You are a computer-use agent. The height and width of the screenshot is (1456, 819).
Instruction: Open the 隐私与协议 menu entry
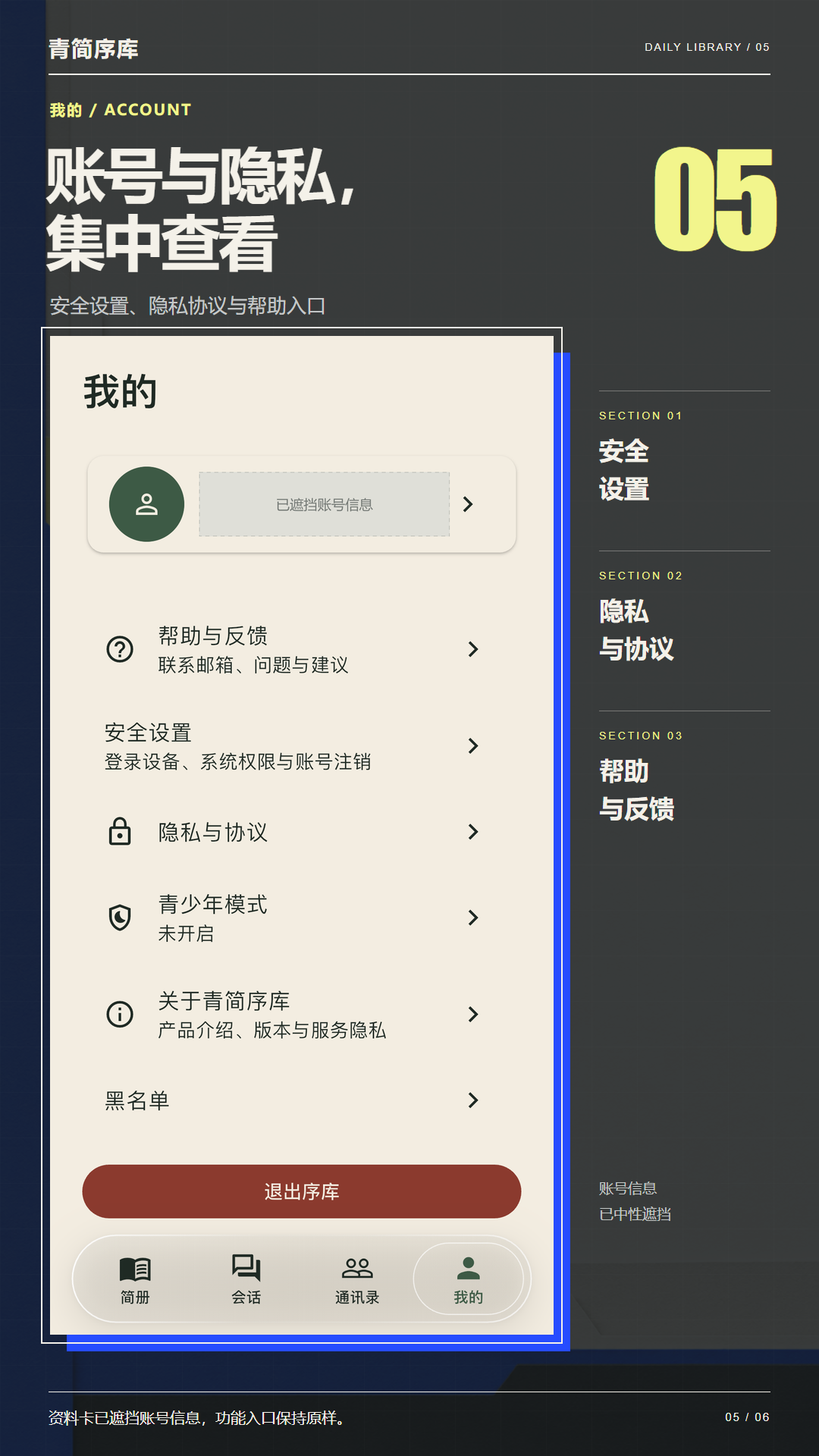[x=302, y=832]
